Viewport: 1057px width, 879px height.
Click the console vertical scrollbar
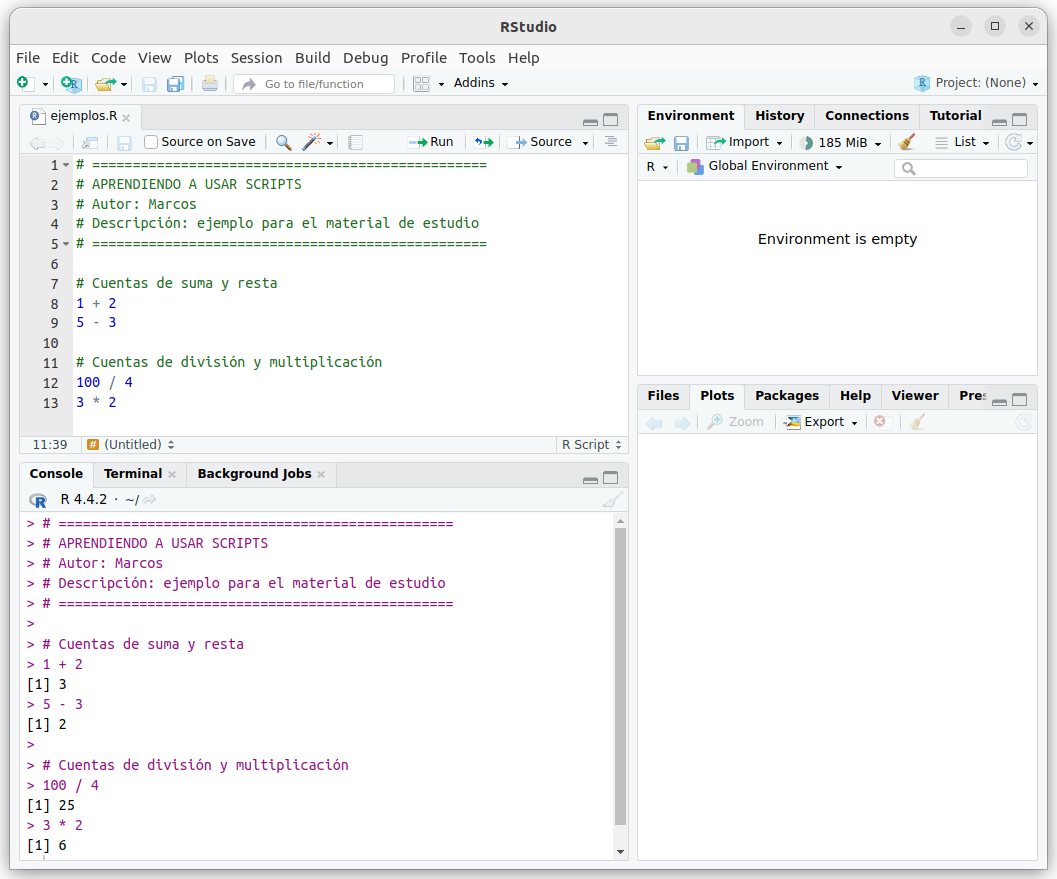[x=620, y=676]
